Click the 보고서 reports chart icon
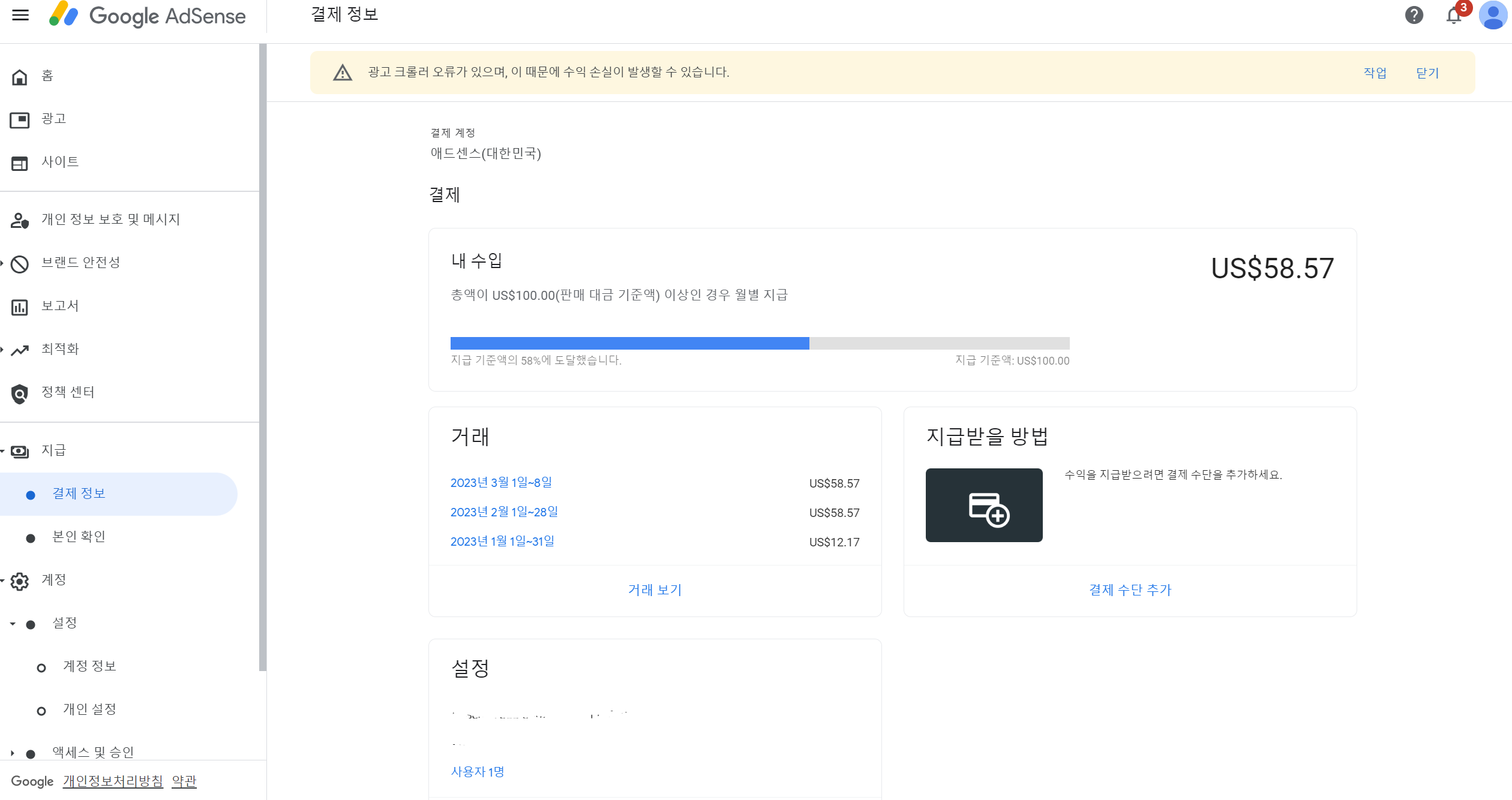Screen dimensions: 1512x800 (x=20, y=307)
